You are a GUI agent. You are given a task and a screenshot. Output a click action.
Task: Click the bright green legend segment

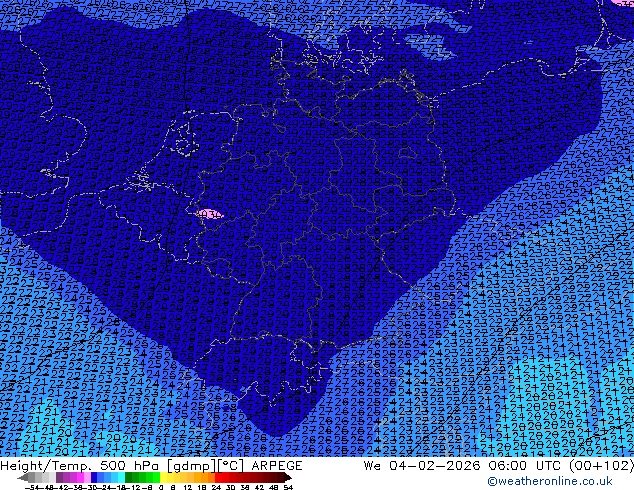click(x=156, y=478)
